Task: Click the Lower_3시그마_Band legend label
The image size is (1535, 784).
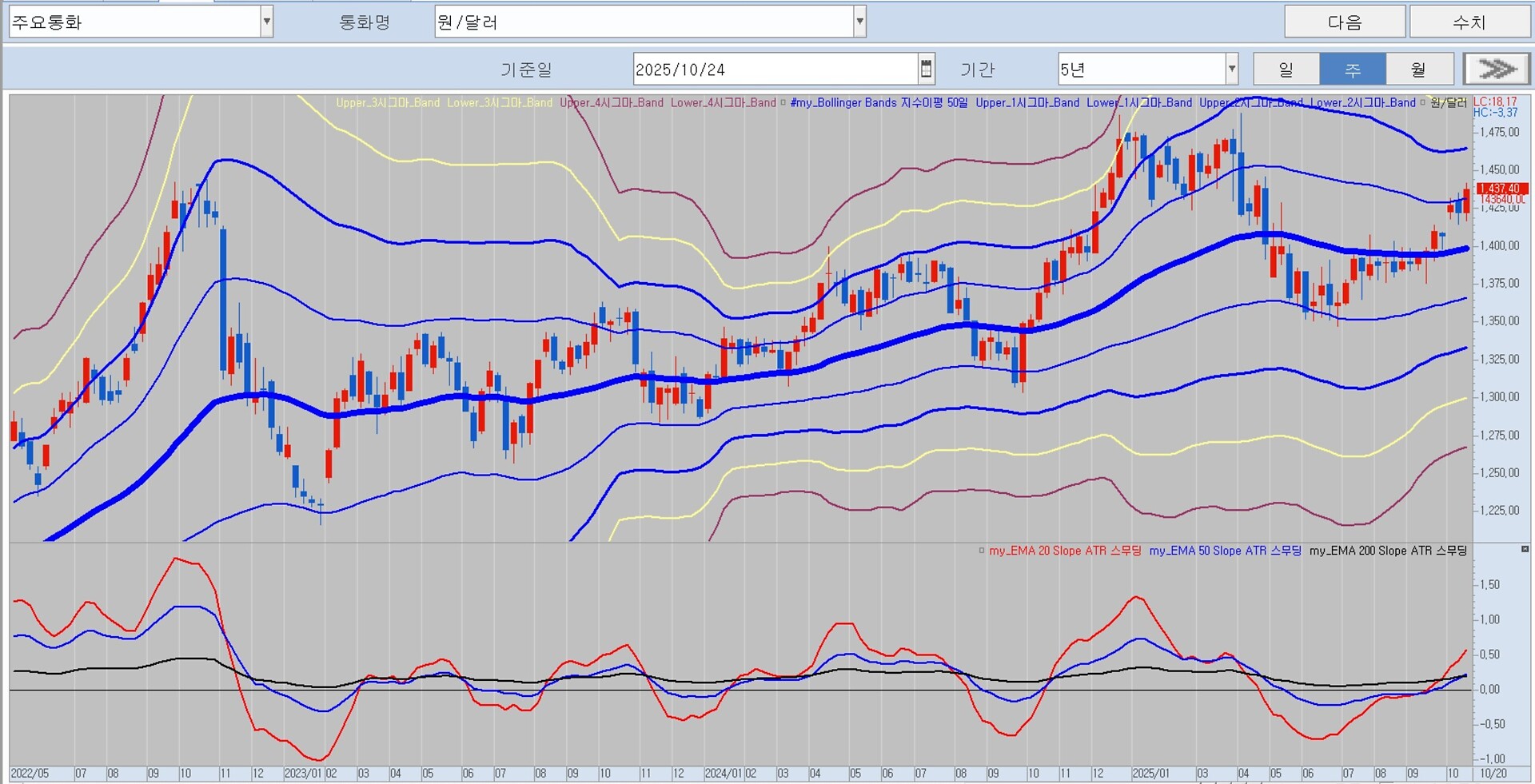Action: click(x=500, y=102)
